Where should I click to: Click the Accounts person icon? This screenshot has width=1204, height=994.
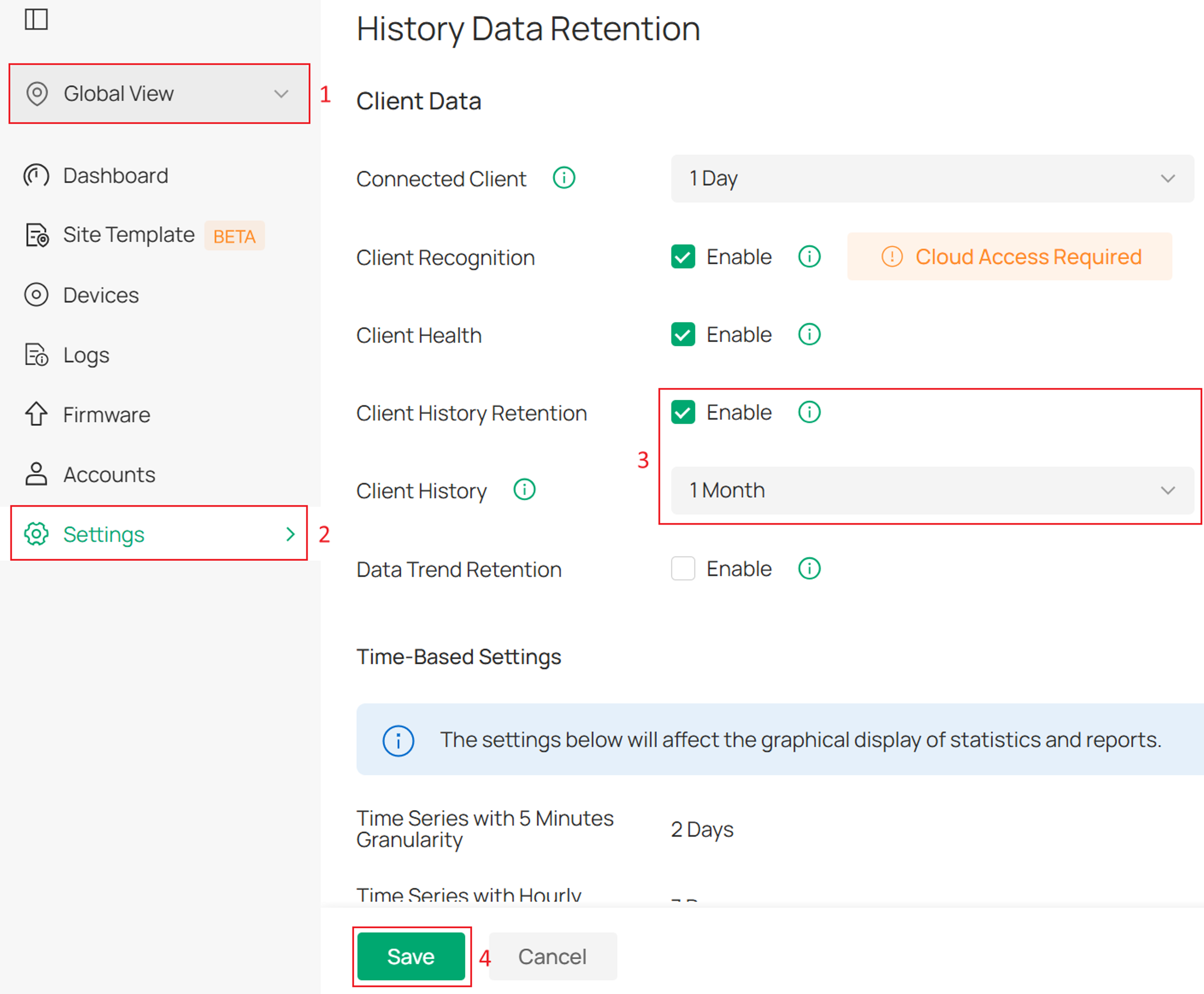point(36,474)
